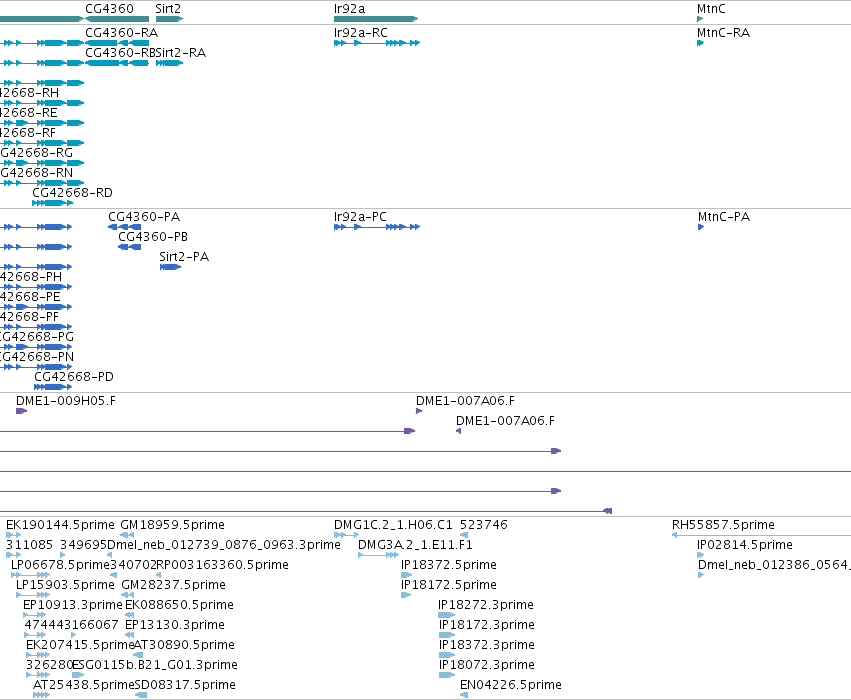851x700 pixels.
Task: Click the LP06678.5prime EST label
Action: click(60, 565)
